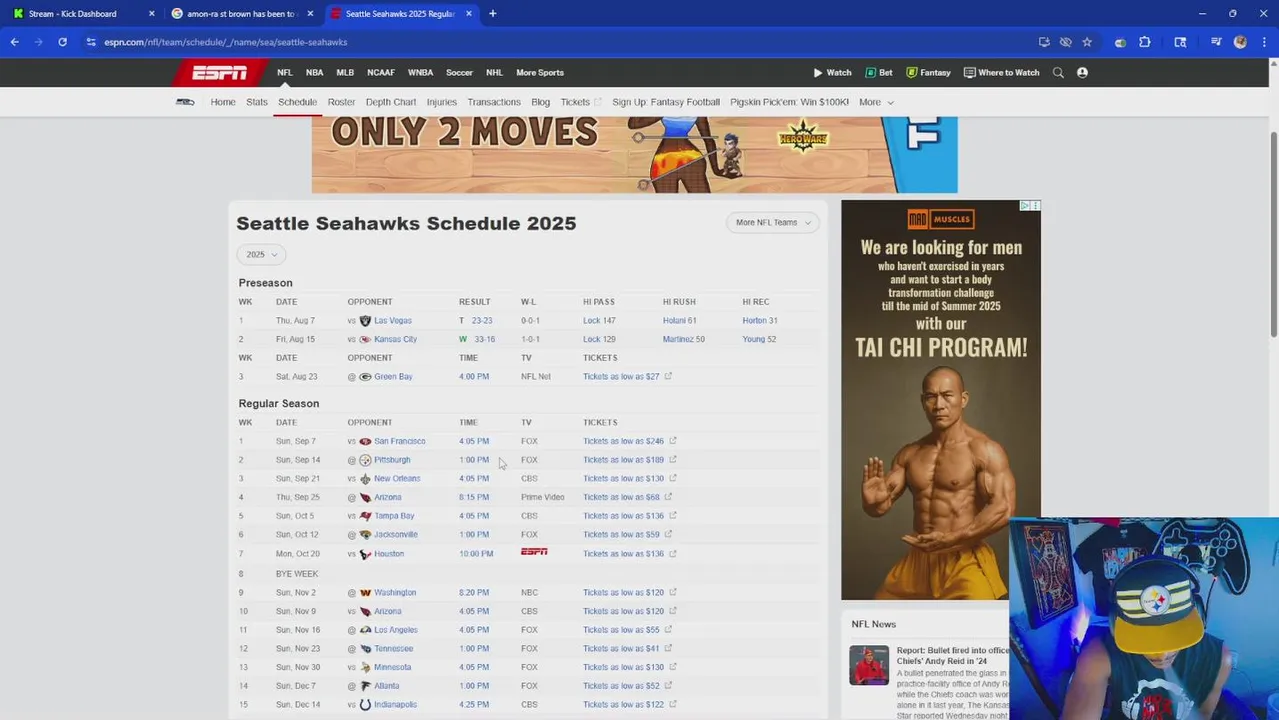Screen dimensions: 1279x720
Task: Open the 23-23 result link for Las Vegas
Action: (482, 321)
